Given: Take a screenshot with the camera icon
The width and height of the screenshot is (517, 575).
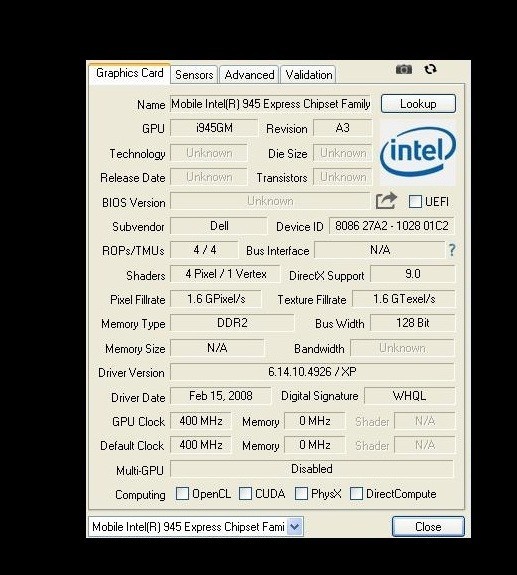Looking at the screenshot, I should [x=404, y=69].
